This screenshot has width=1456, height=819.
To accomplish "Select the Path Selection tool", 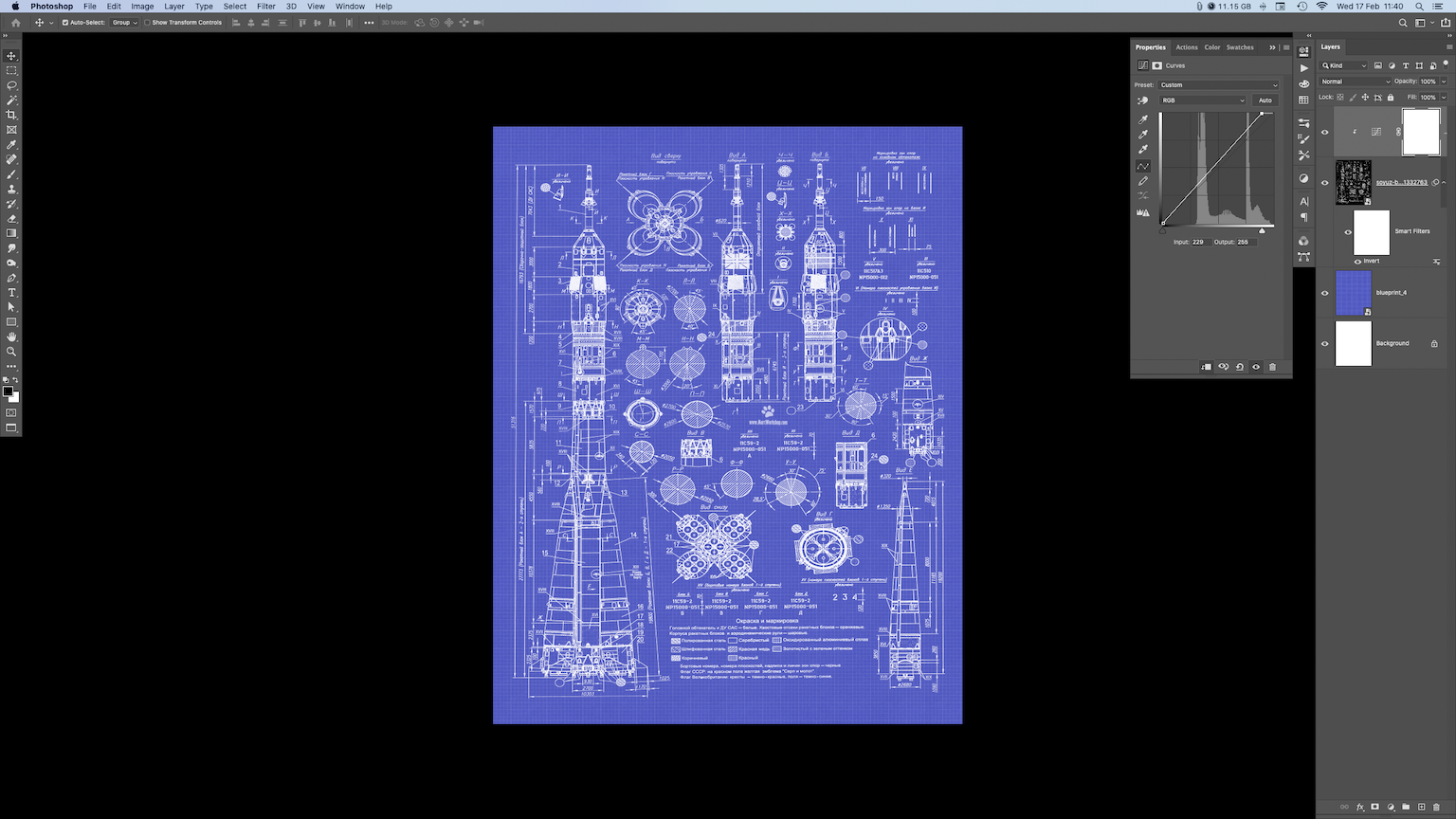I will tap(11, 307).
